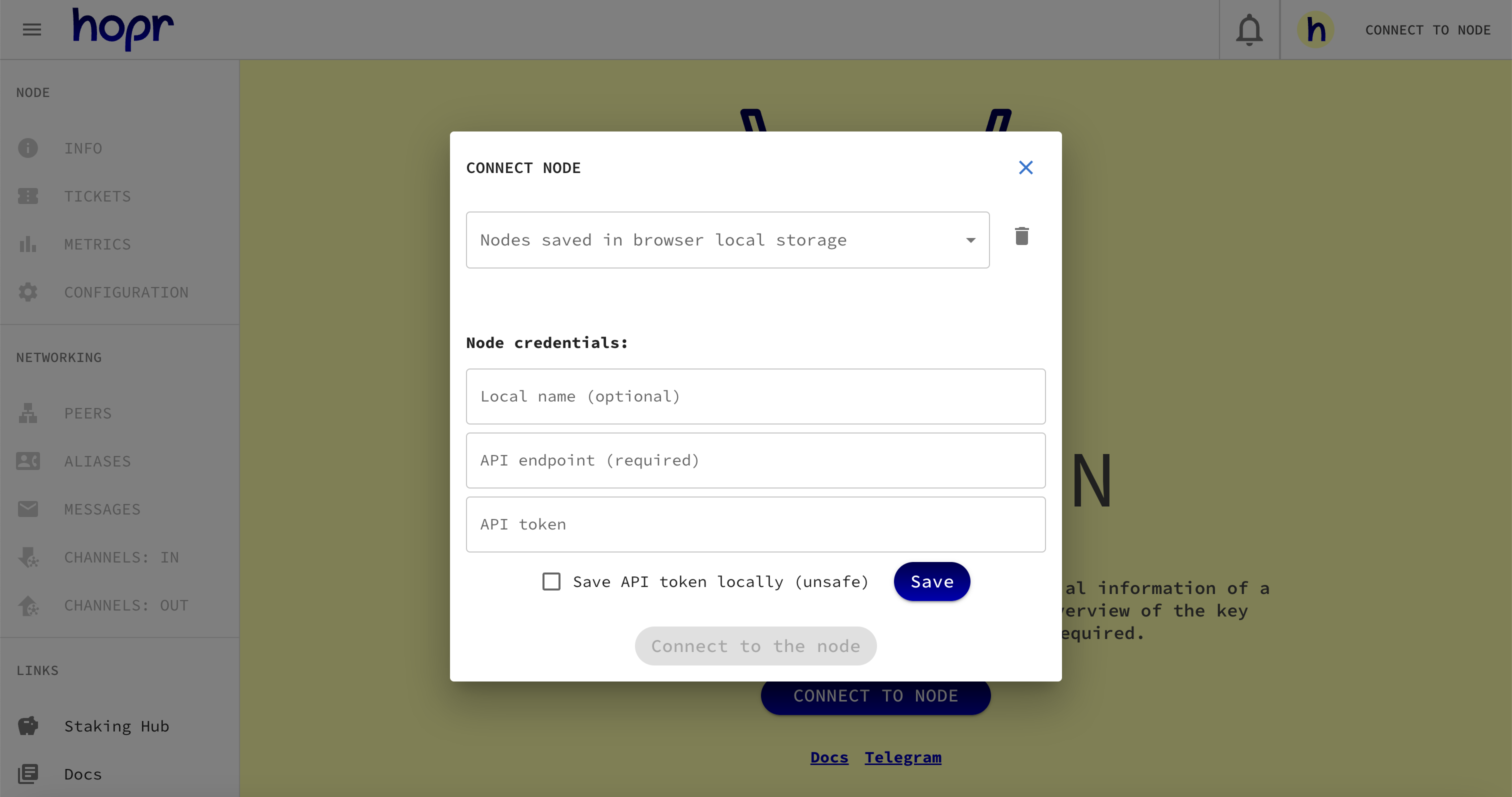Click the PEERS networking icon
Image resolution: width=1512 pixels, height=797 pixels.
point(28,413)
